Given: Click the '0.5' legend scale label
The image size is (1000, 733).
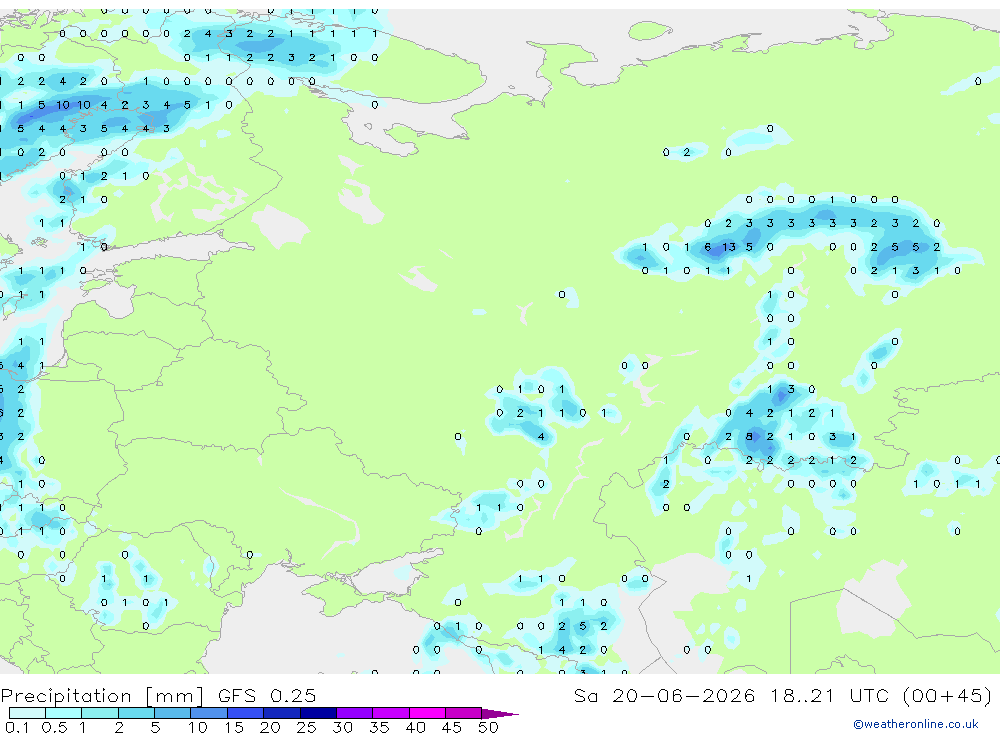Looking at the screenshot, I should tap(54, 727).
